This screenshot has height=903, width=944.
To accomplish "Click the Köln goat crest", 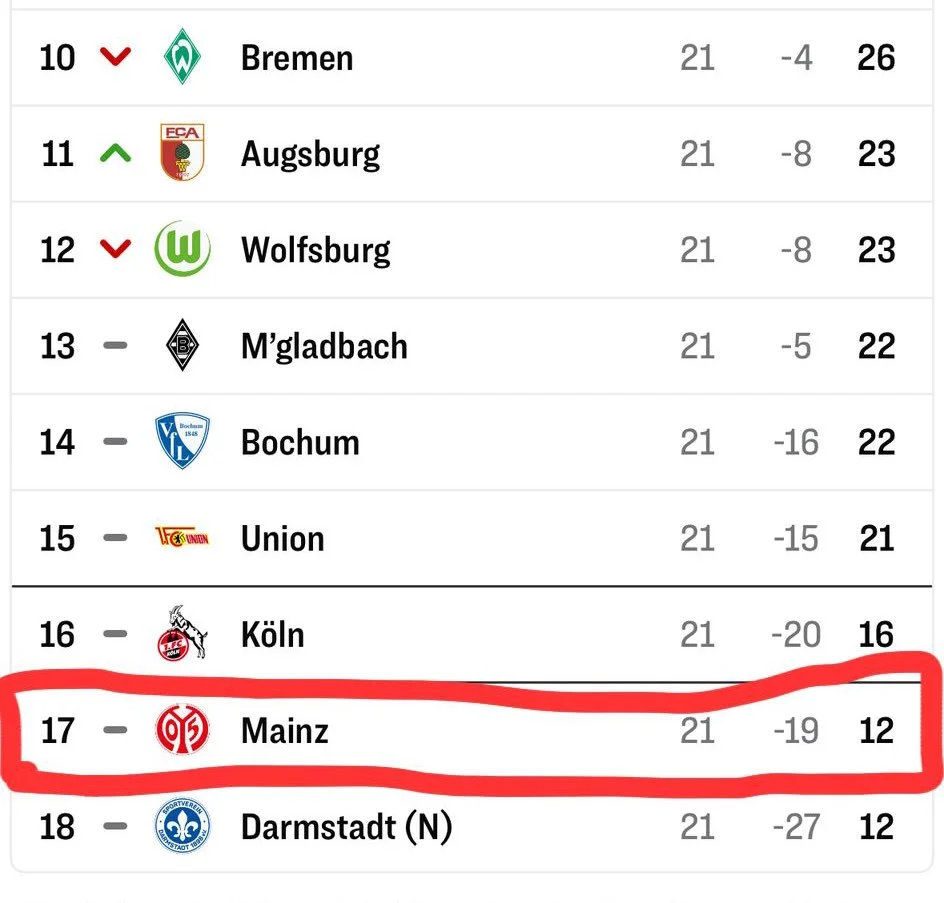I will pos(182,634).
